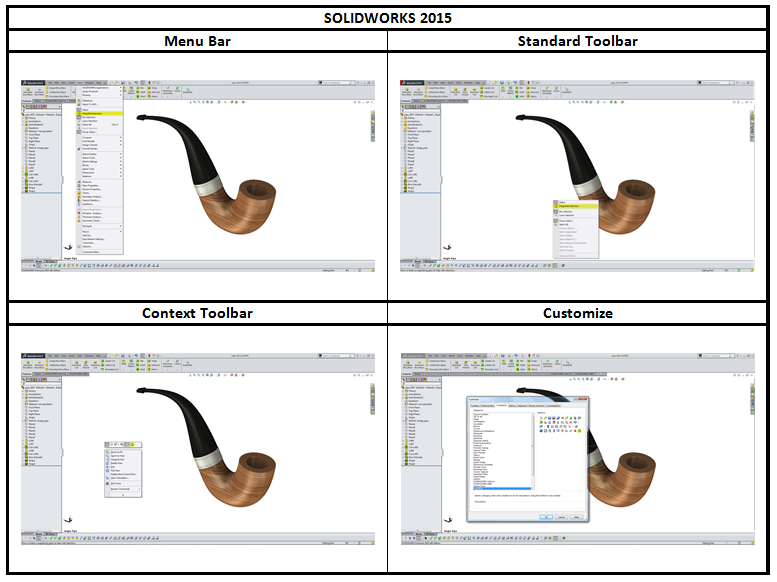Click Linear Pattern in the Standard Toolbar screenshot
The height and width of the screenshot is (582, 777).
click(x=510, y=90)
